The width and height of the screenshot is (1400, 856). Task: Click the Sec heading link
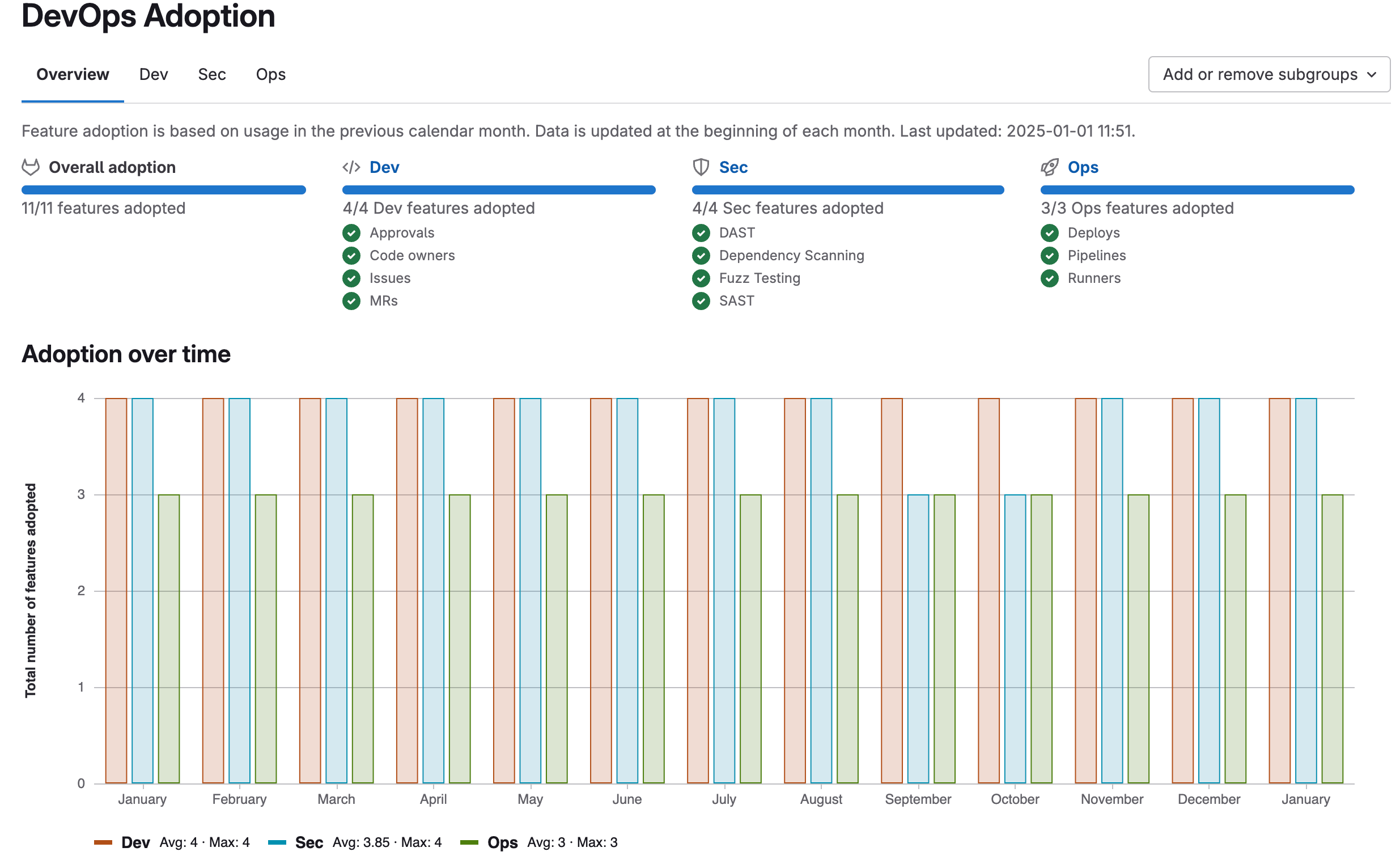(x=733, y=167)
